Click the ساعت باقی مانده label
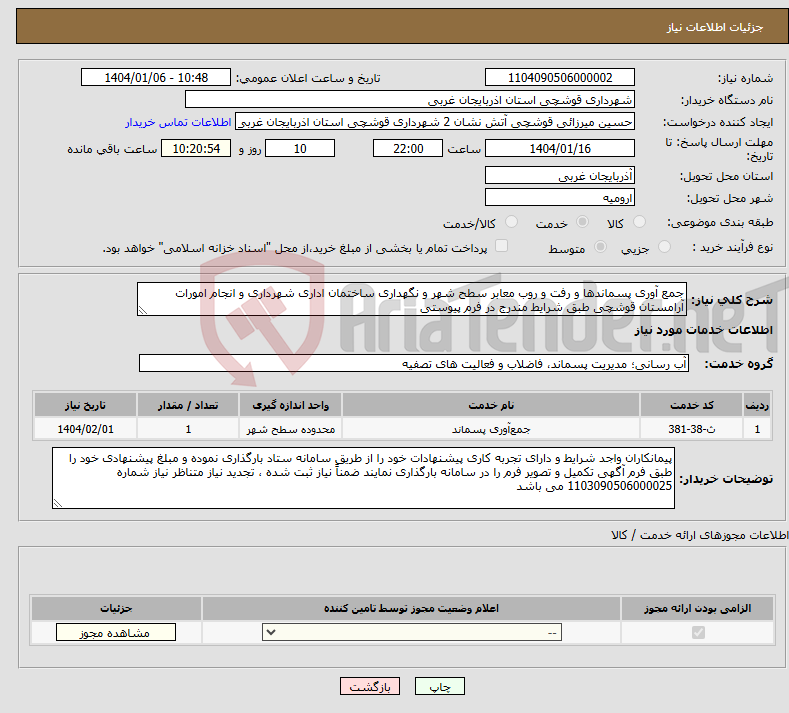789x713 pixels. click(x=112, y=149)
